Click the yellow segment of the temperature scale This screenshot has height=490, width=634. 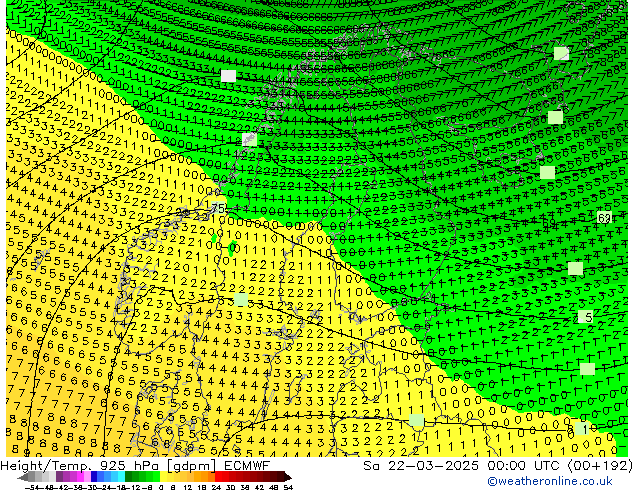tap(163, 477)
